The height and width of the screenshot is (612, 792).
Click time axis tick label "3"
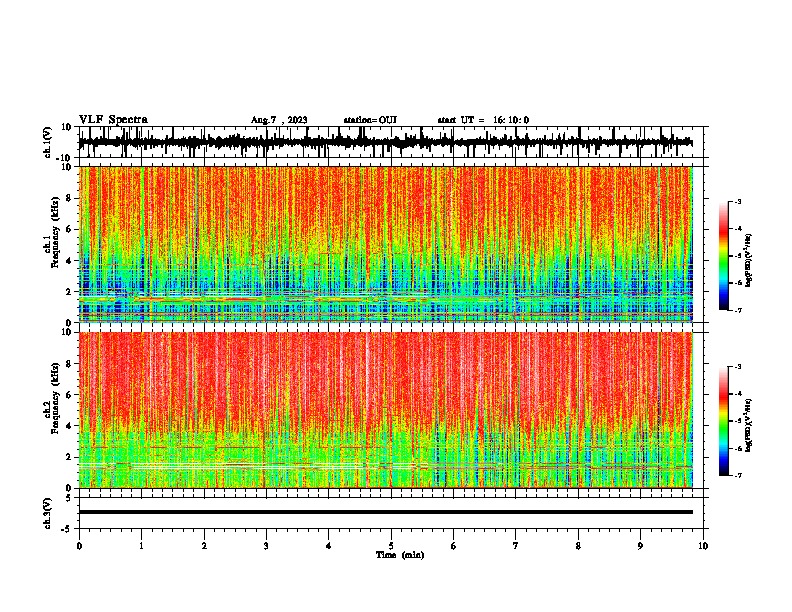(266, 546)
